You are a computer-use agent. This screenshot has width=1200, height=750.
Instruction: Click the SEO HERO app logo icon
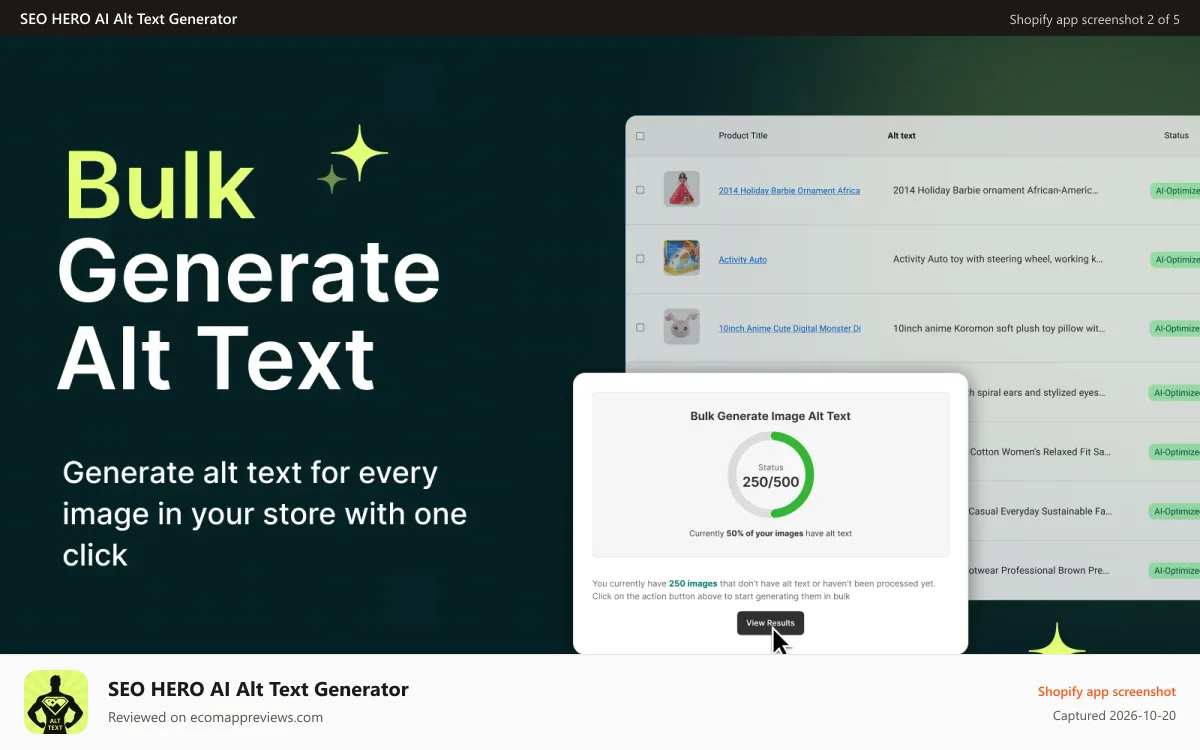coord(56,702)
